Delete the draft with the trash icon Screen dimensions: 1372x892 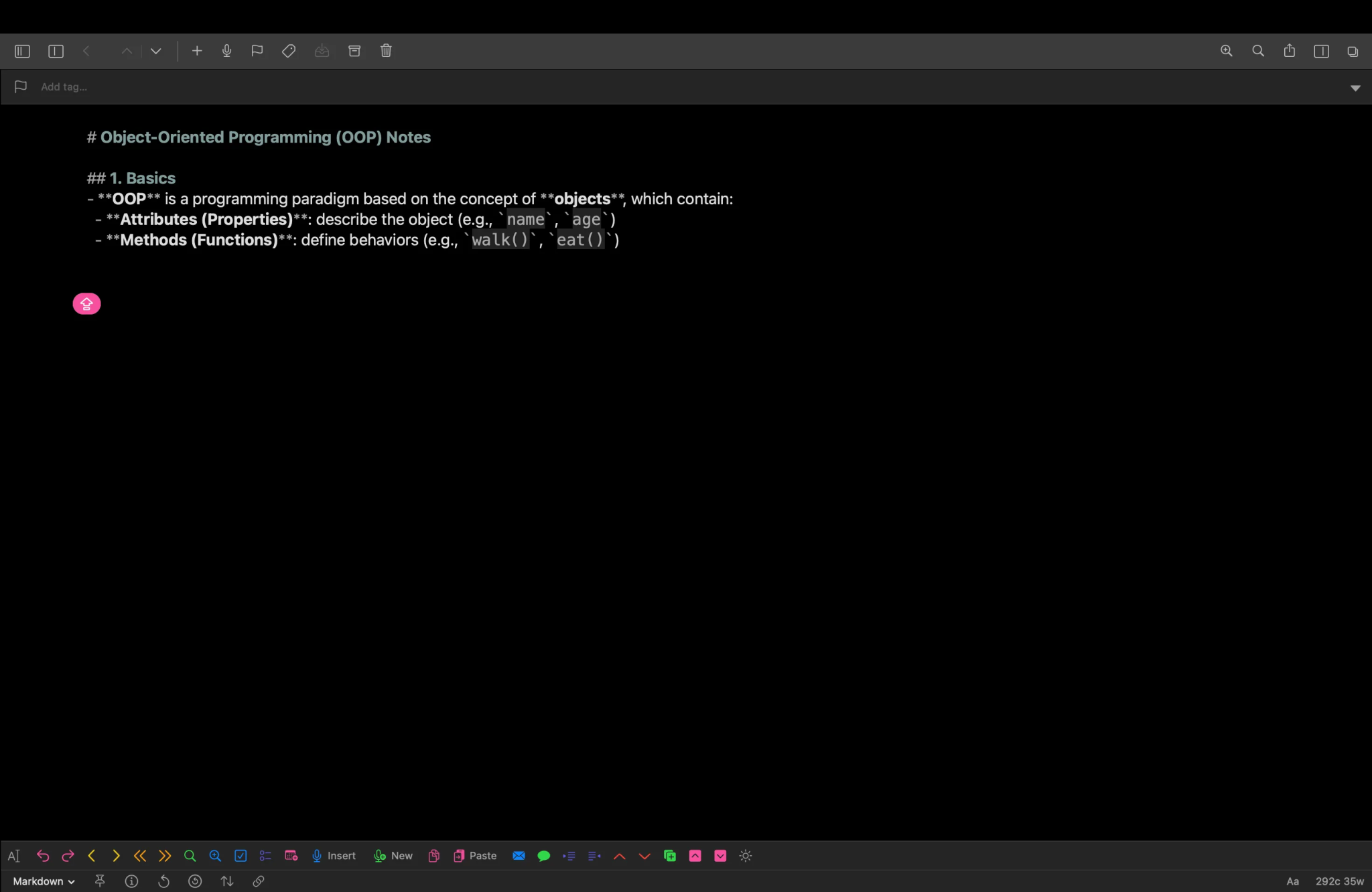click(387, 50)
